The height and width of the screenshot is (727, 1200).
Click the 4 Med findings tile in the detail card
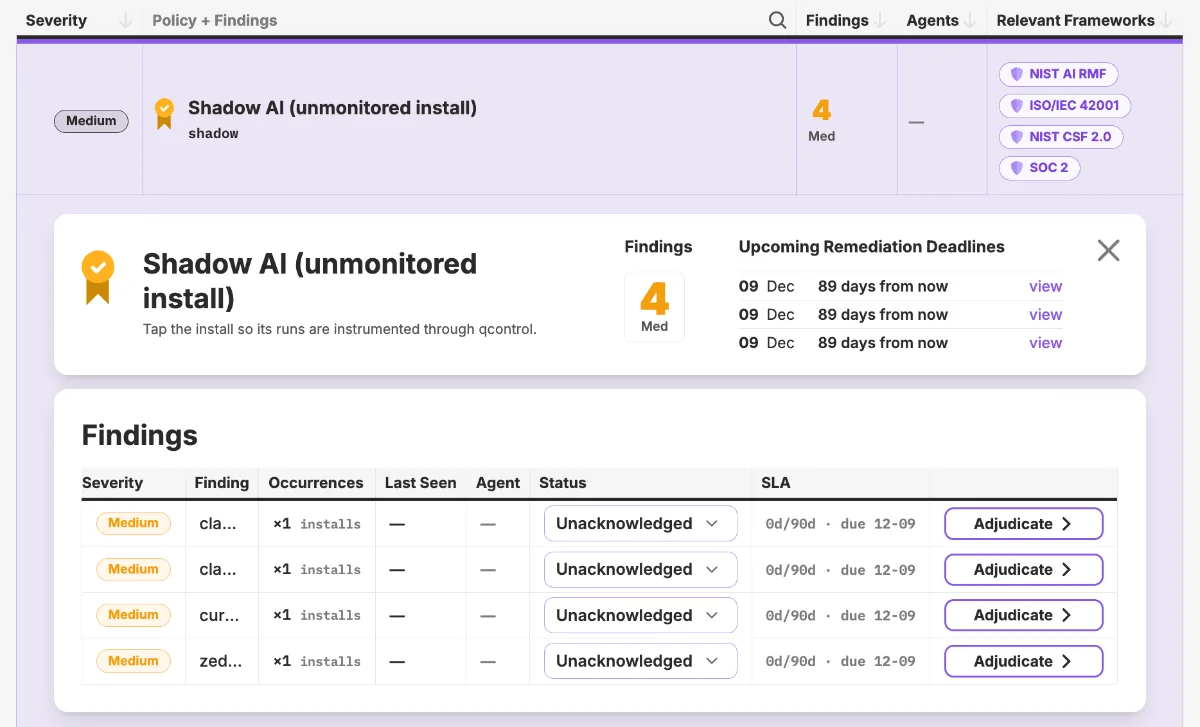tap(655, 307)
